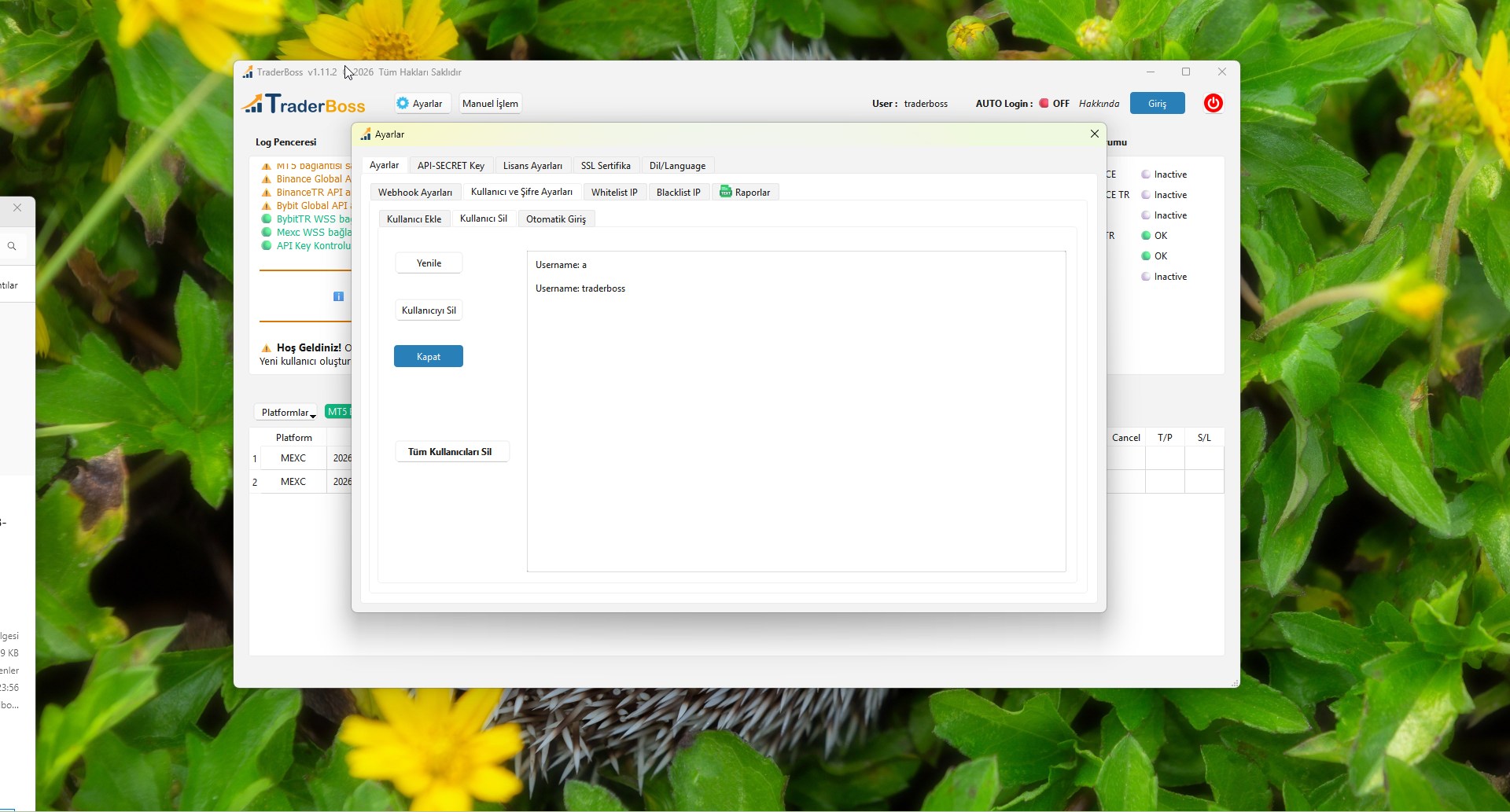
Task: Open Blacklist IP tab
Action: 678,192
